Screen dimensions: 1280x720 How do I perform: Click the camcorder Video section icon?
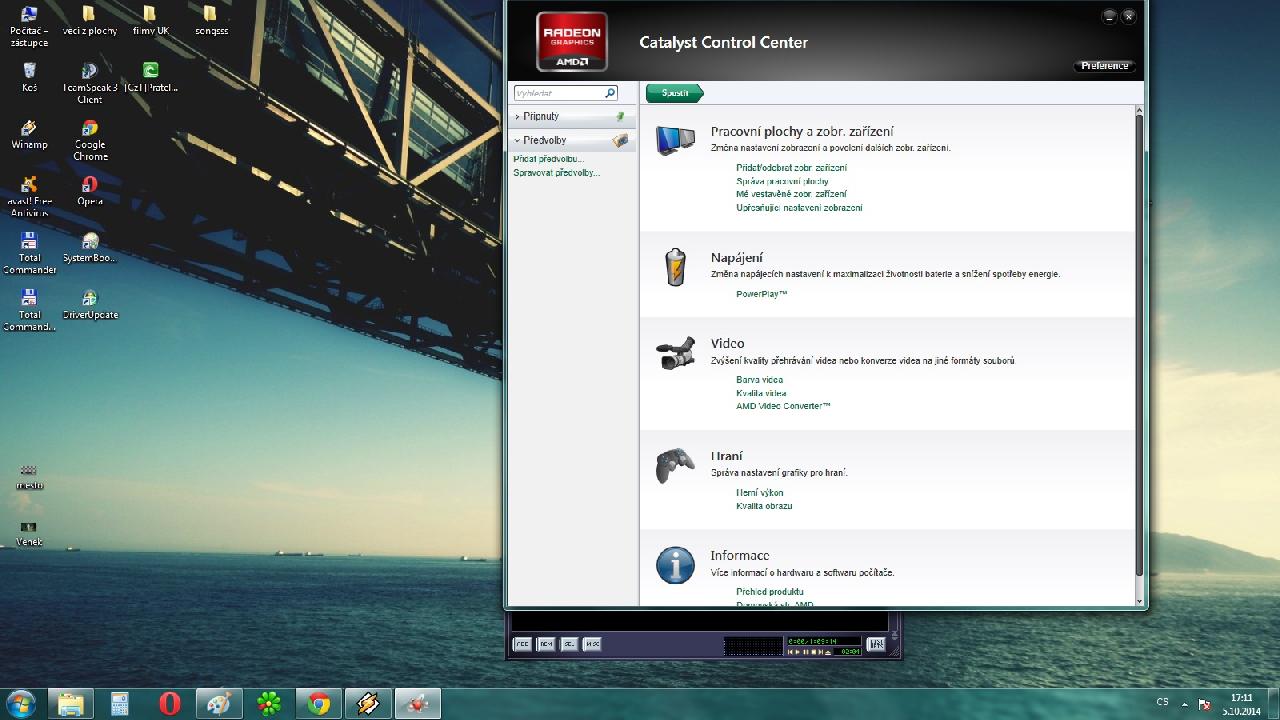[x=675, y=353]
